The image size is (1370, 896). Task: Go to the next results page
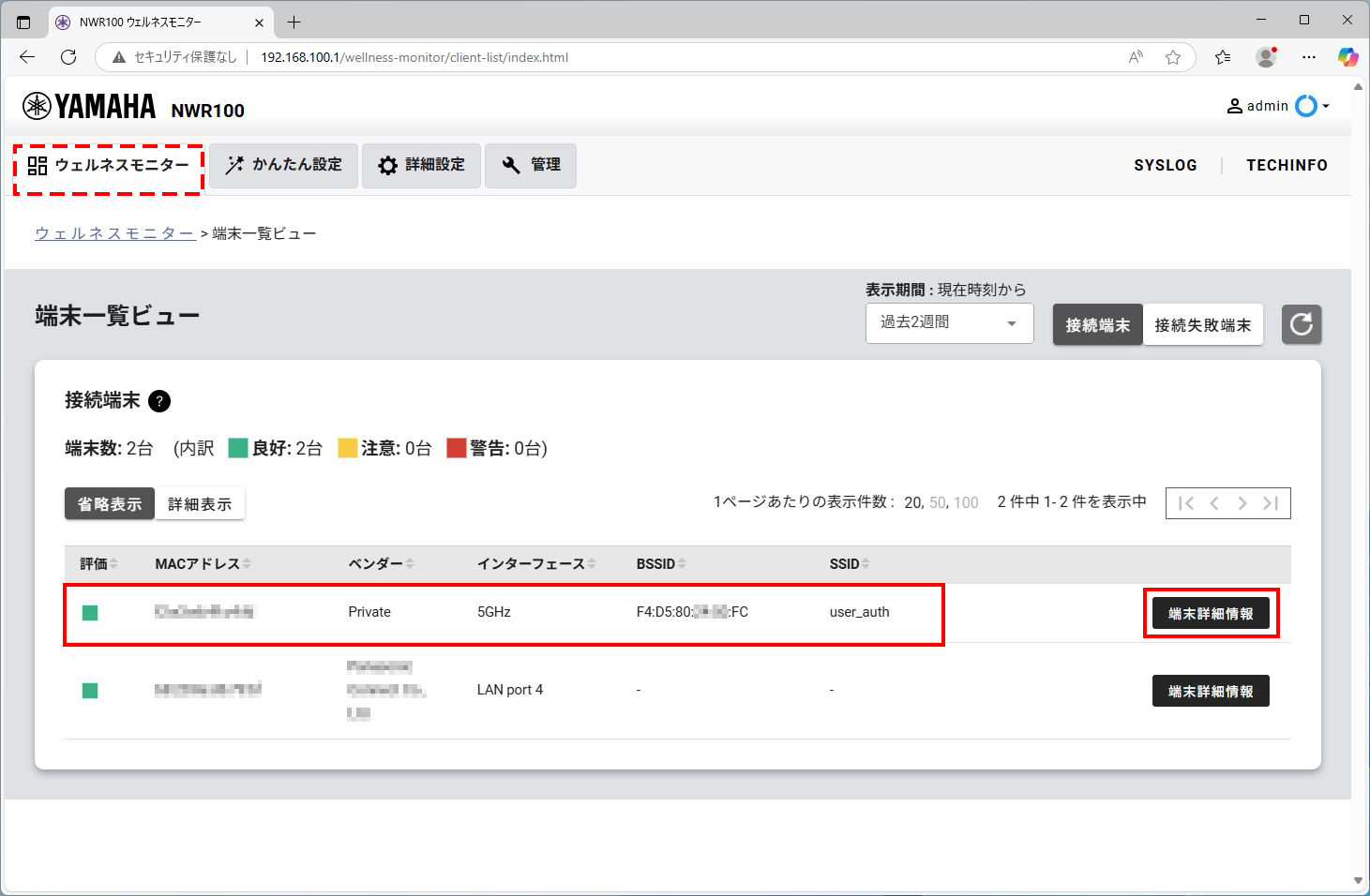pos(1242,503)
